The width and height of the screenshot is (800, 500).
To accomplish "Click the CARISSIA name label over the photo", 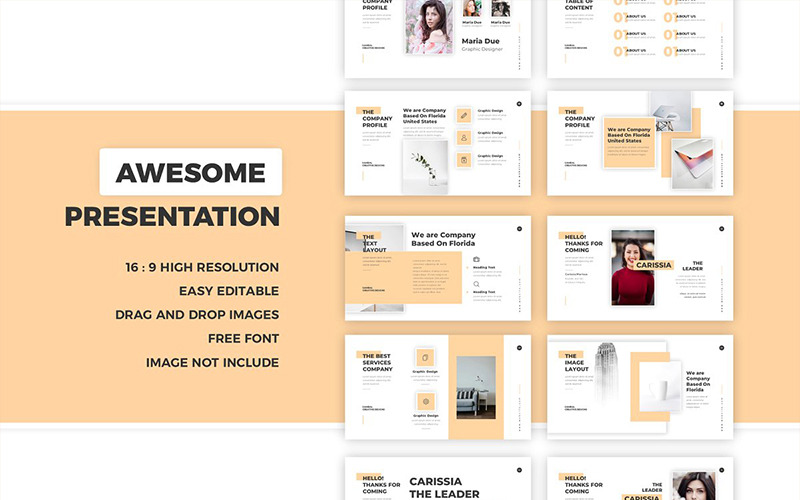I will tap(654, 265).
